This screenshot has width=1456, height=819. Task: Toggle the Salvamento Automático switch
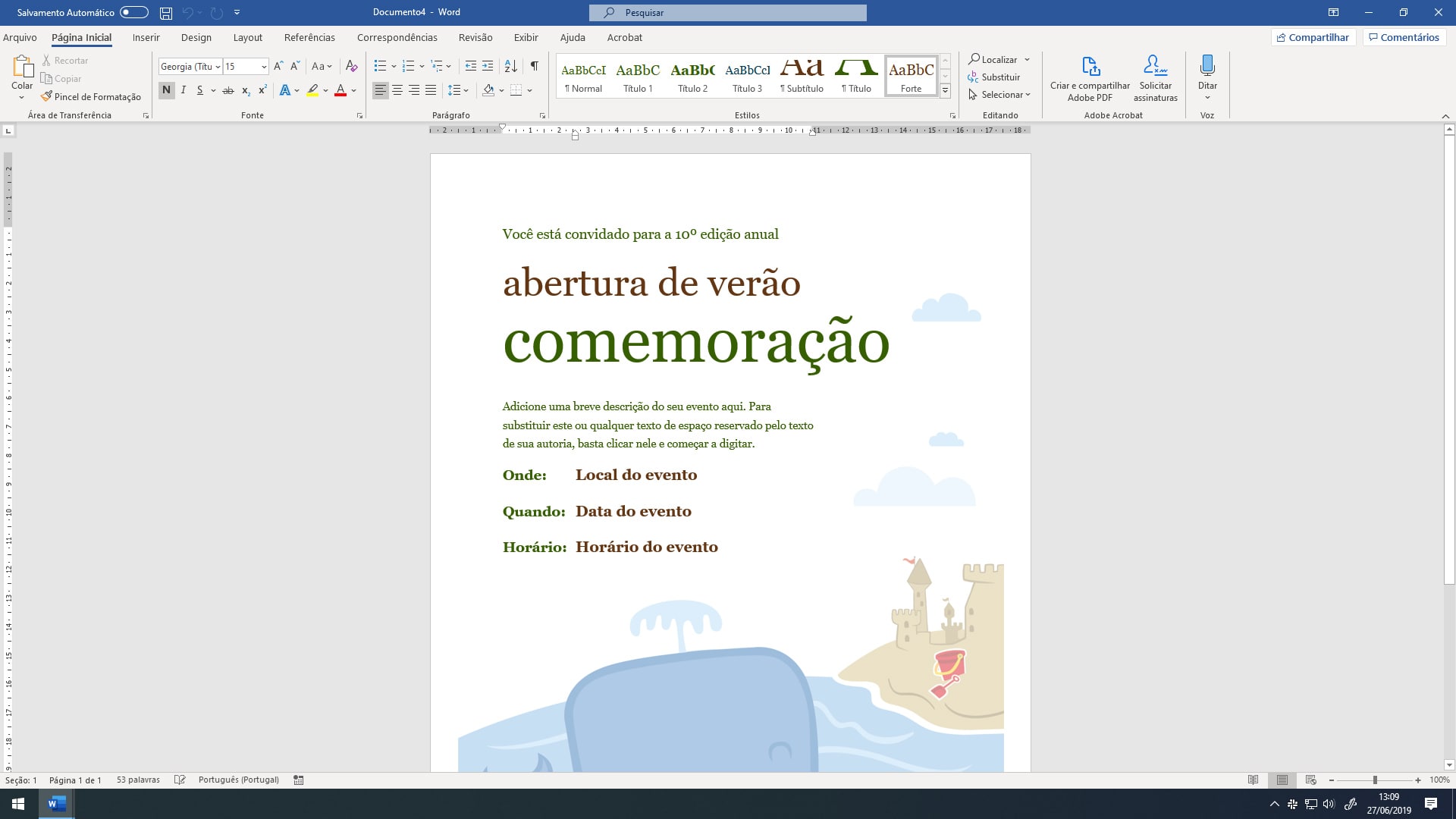(x=134, y=12)
